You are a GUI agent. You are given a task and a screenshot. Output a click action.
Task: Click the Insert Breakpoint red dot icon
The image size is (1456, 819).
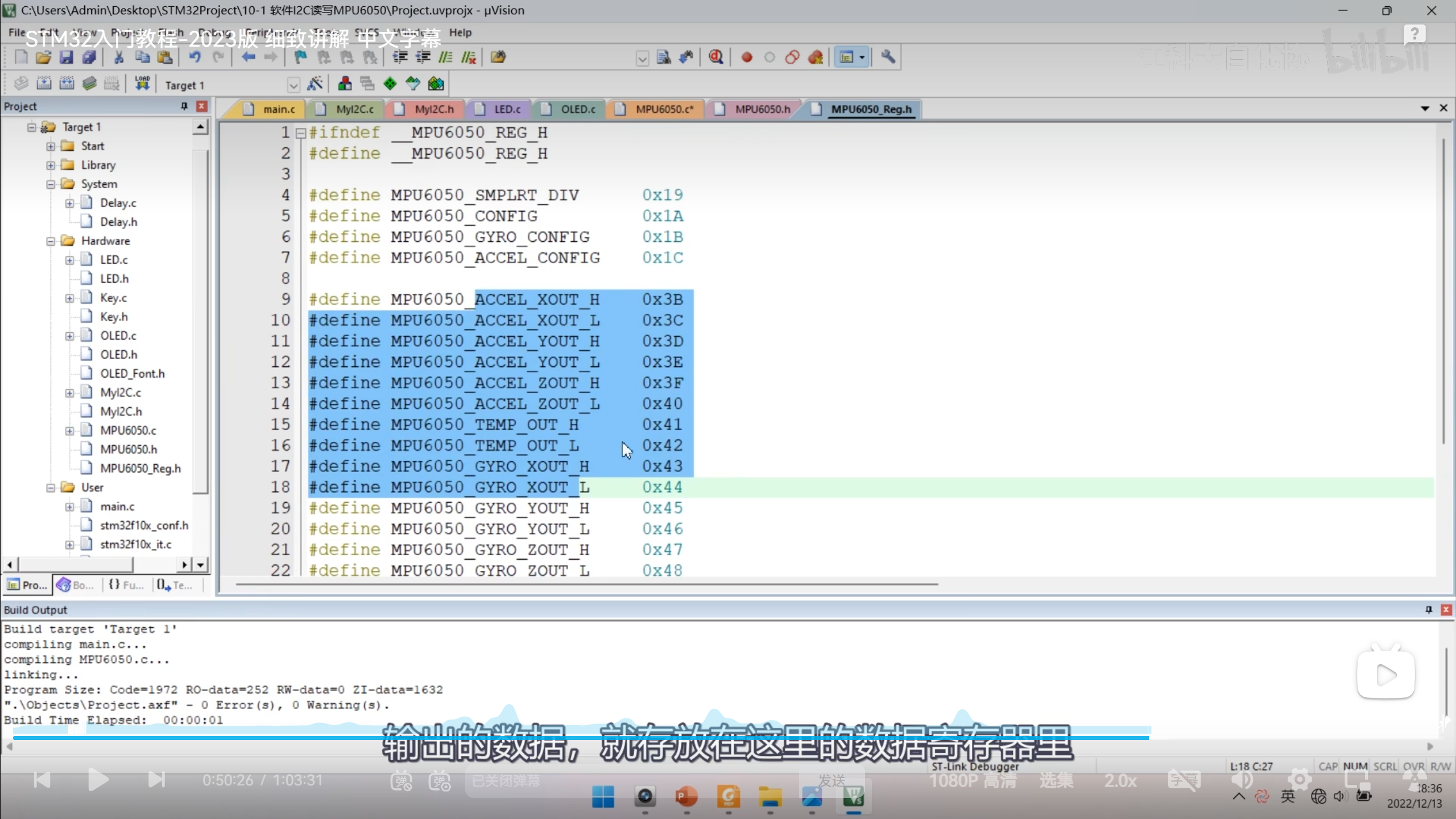(747, 57)
